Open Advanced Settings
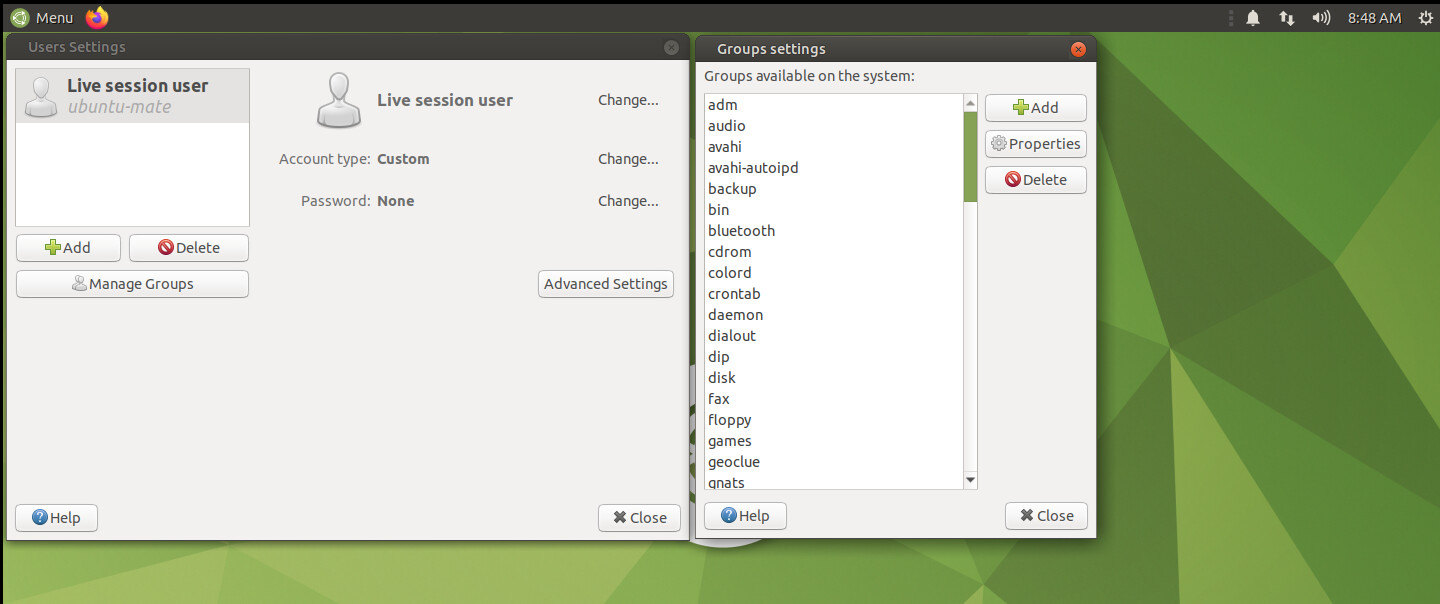 (x=606, y=284)
